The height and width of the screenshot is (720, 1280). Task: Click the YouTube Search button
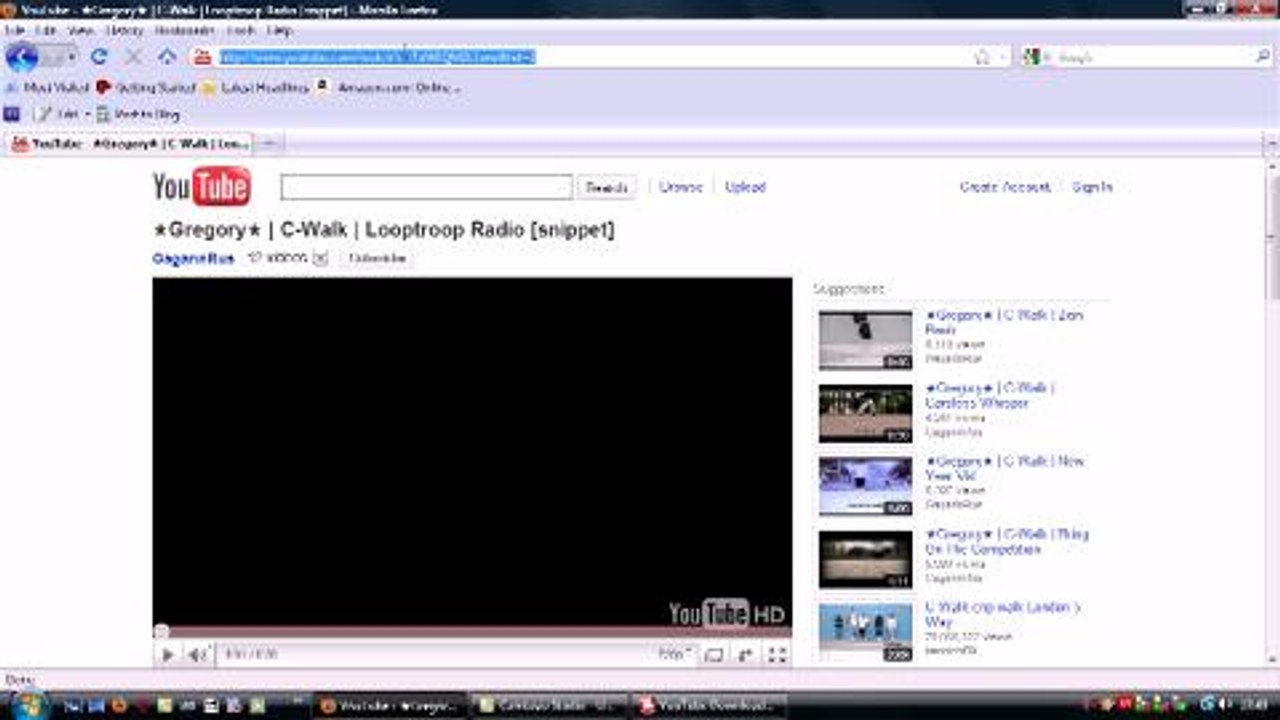click(x=606, y=187)
